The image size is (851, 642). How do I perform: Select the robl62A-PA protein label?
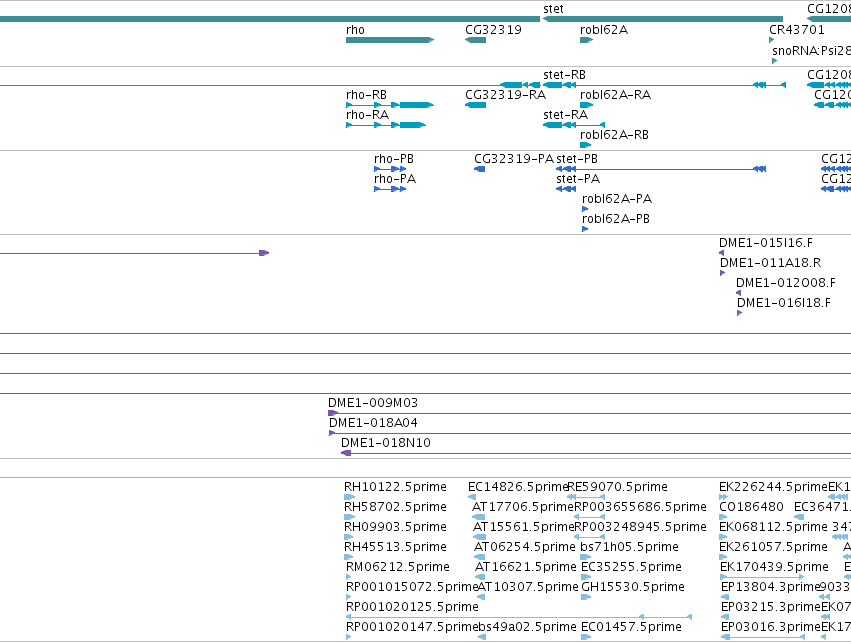617,199
